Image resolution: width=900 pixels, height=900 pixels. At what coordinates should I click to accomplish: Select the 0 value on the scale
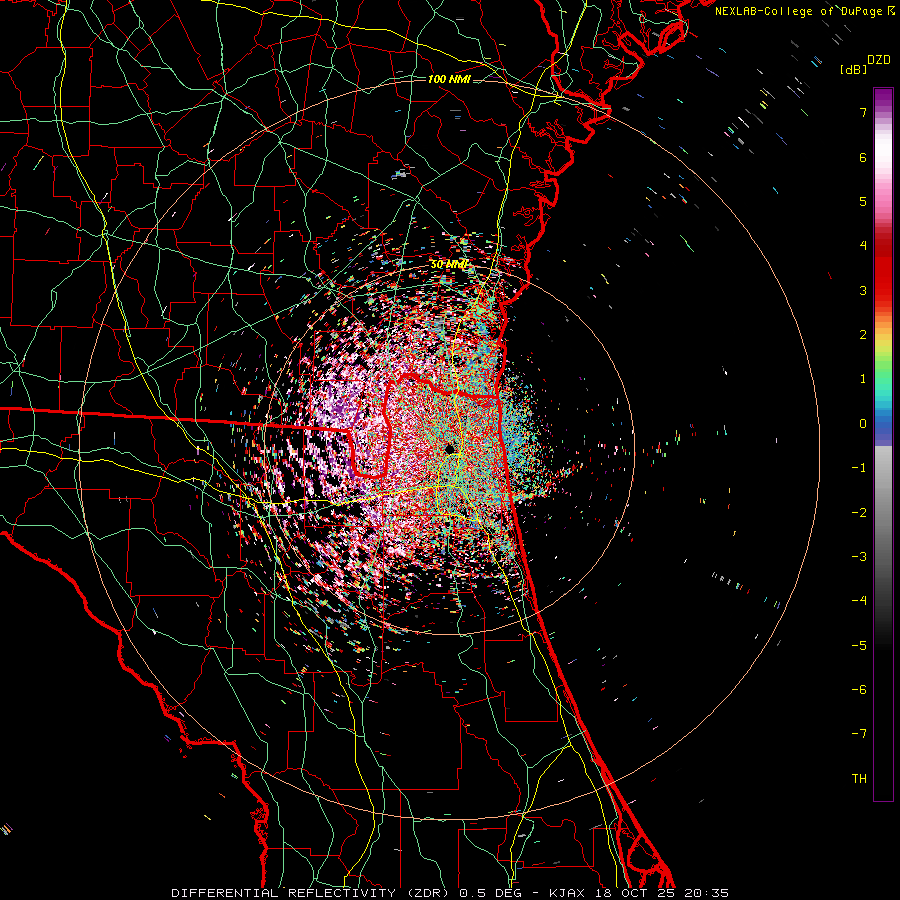[863, 424]
